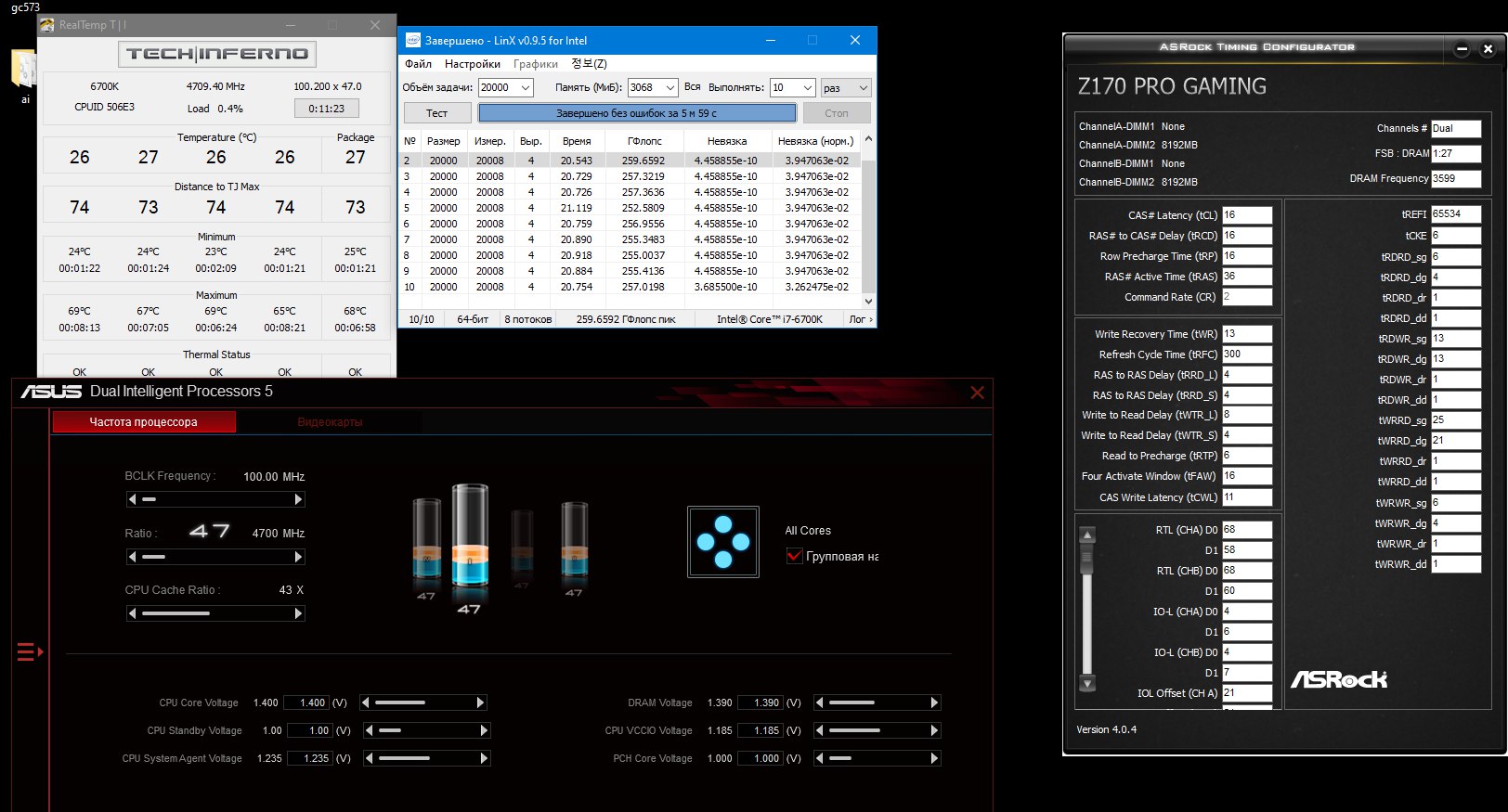Raise CPU Core Voltage with right arrow
This screenshot has width=1508, height=812.
click(x=480, y=702)
